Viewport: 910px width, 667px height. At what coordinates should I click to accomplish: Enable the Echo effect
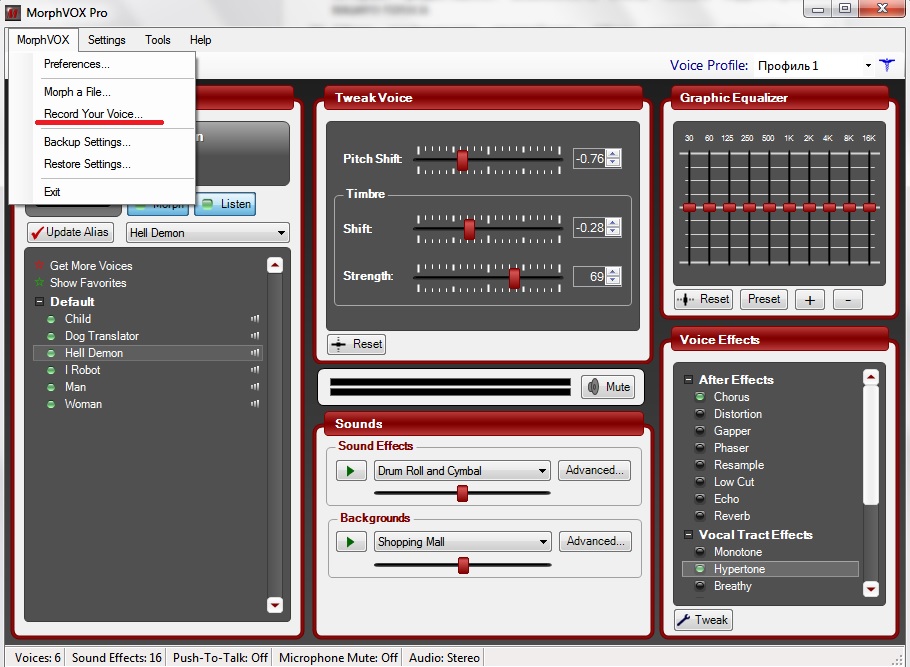(x=700, y=499)
